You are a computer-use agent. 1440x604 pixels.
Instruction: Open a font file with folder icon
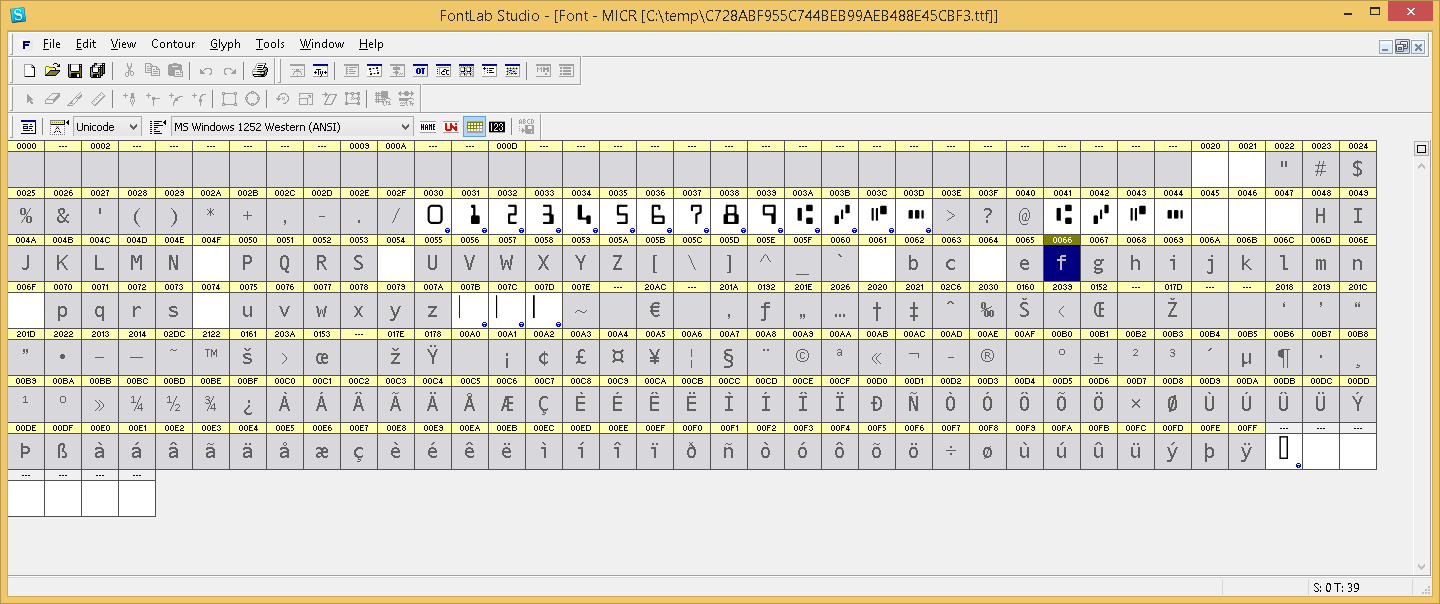coord(52,71)
